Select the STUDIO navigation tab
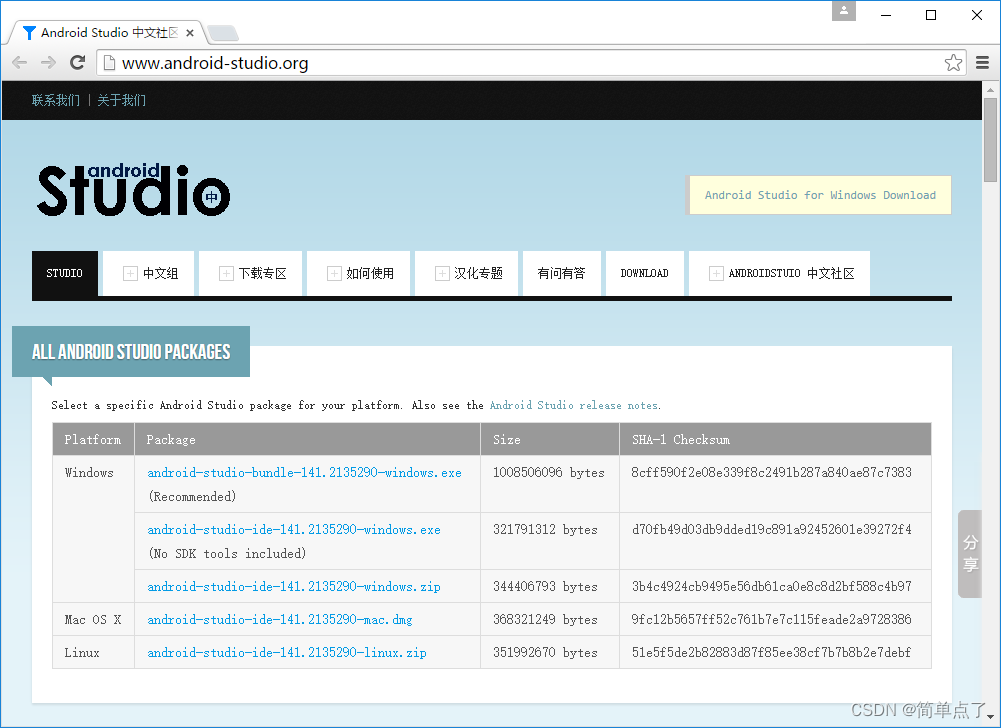 [x=64, y=273]
